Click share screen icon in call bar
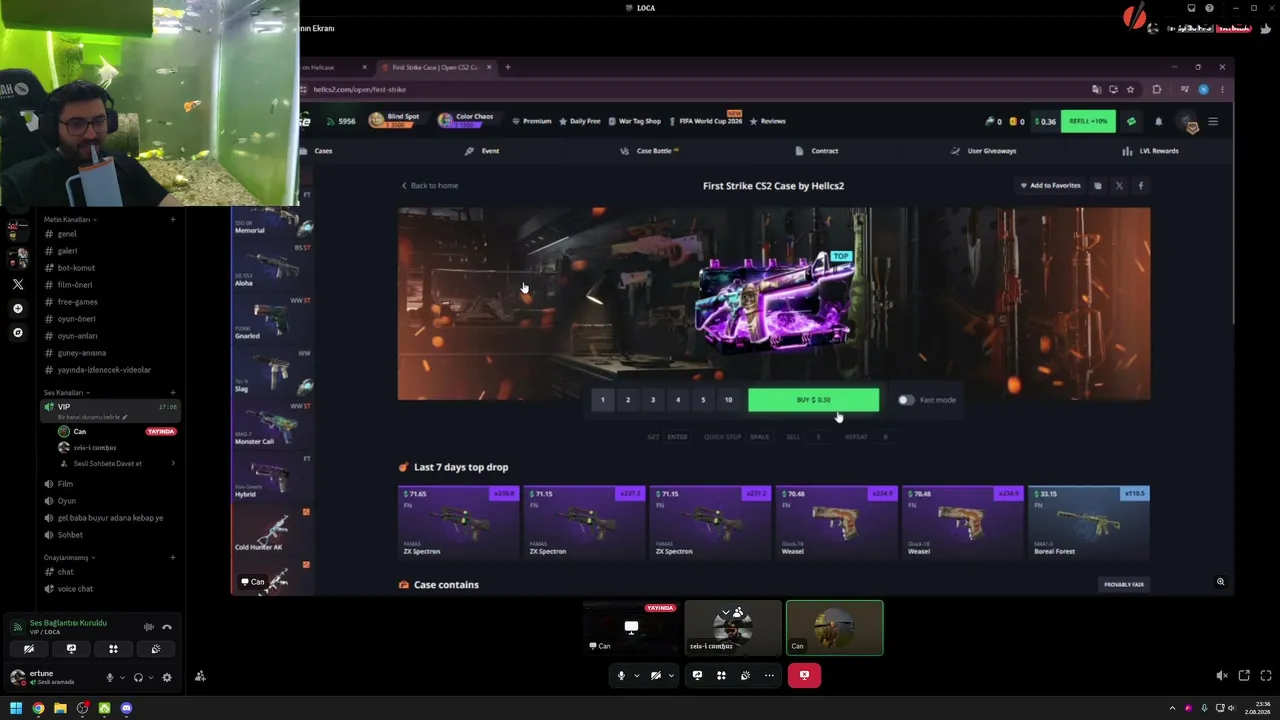Image resolution: width=1280 pixels, height=720 pixels. click(697, 675)
